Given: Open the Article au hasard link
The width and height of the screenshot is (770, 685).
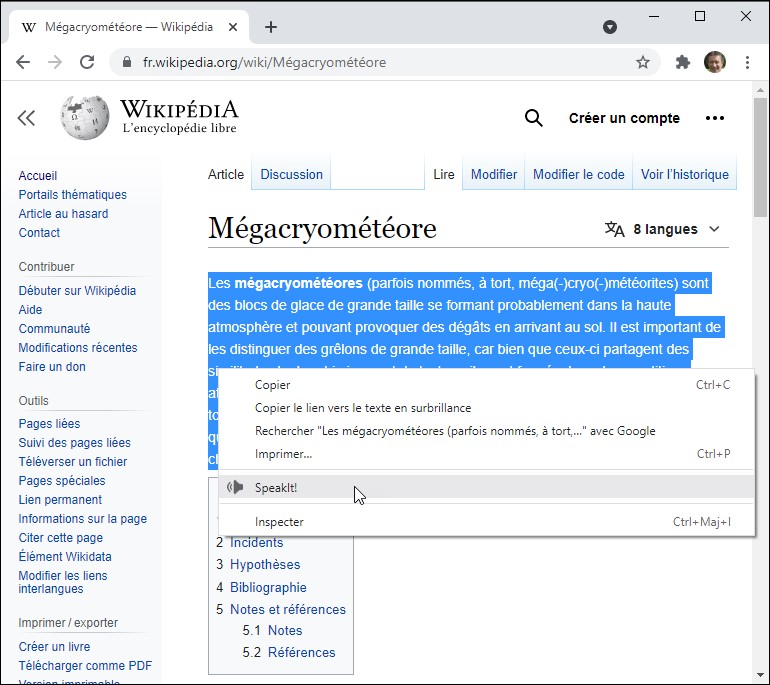Looking at the screenshot, I should pyautogui.click(x=63, y=214).
